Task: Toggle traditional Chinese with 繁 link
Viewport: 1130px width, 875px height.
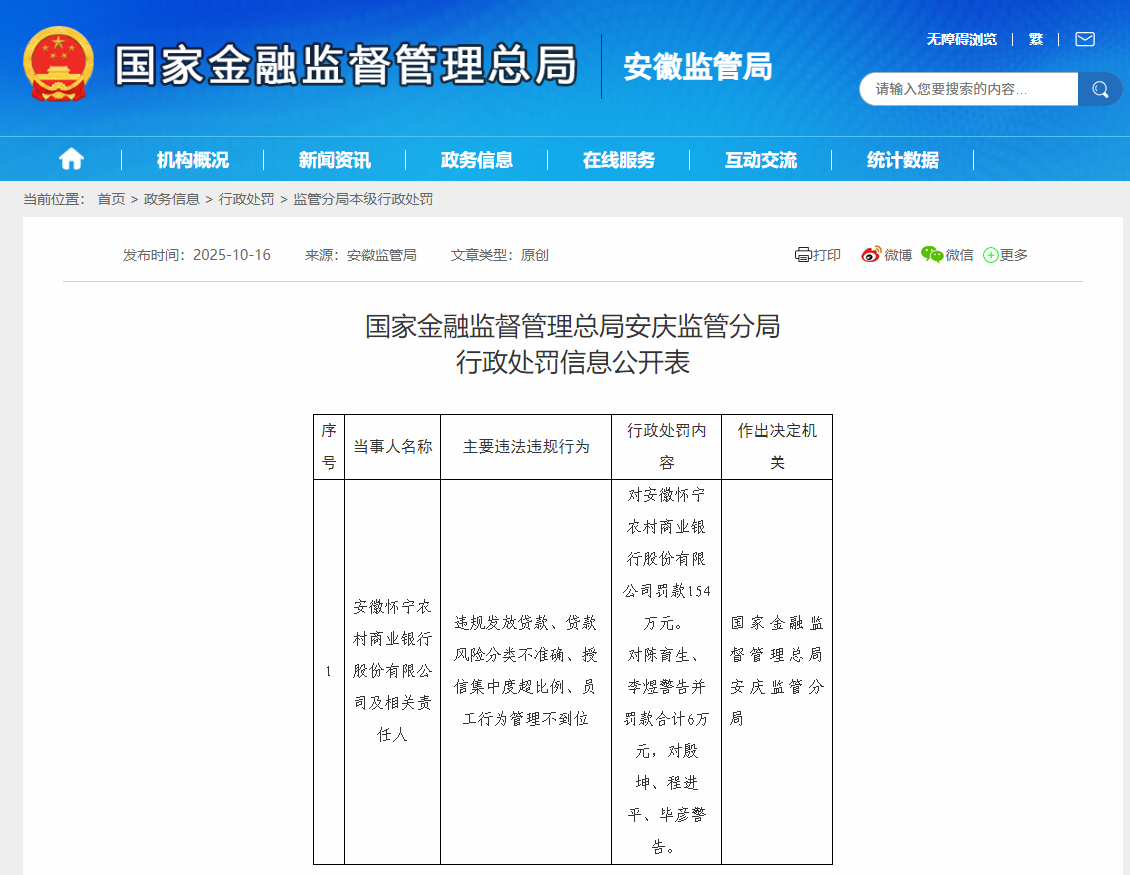Action: (1036, 39)
